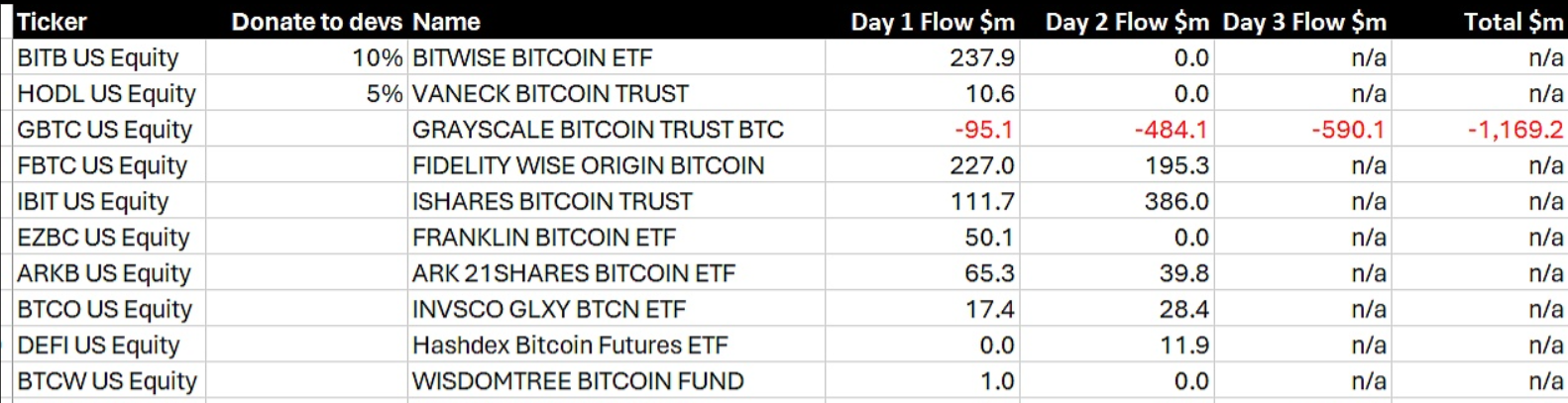
Task: Click the BITB US Equity ticker cell
Action: click(98, 57)
